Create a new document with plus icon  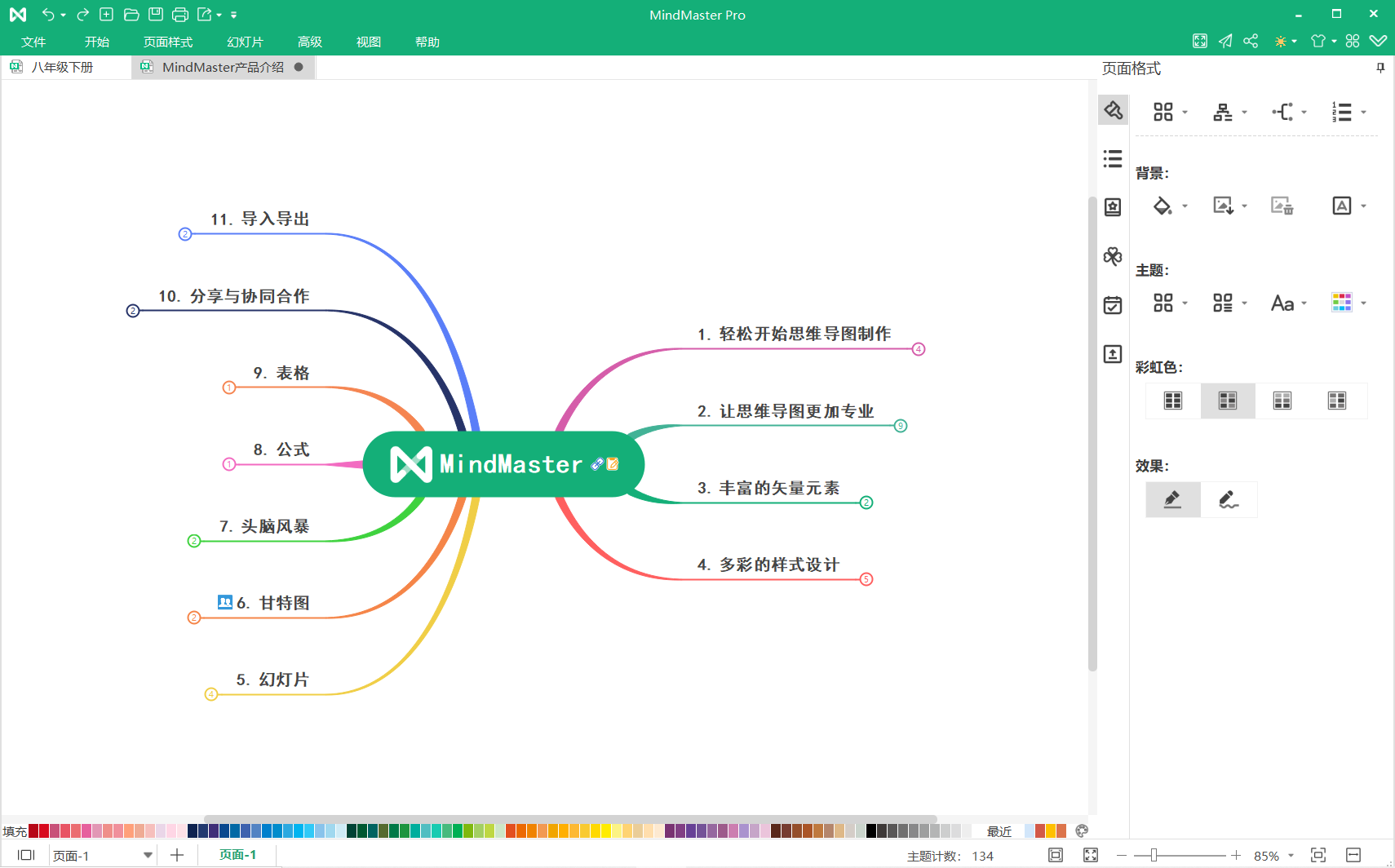click(x=106, y=15)
